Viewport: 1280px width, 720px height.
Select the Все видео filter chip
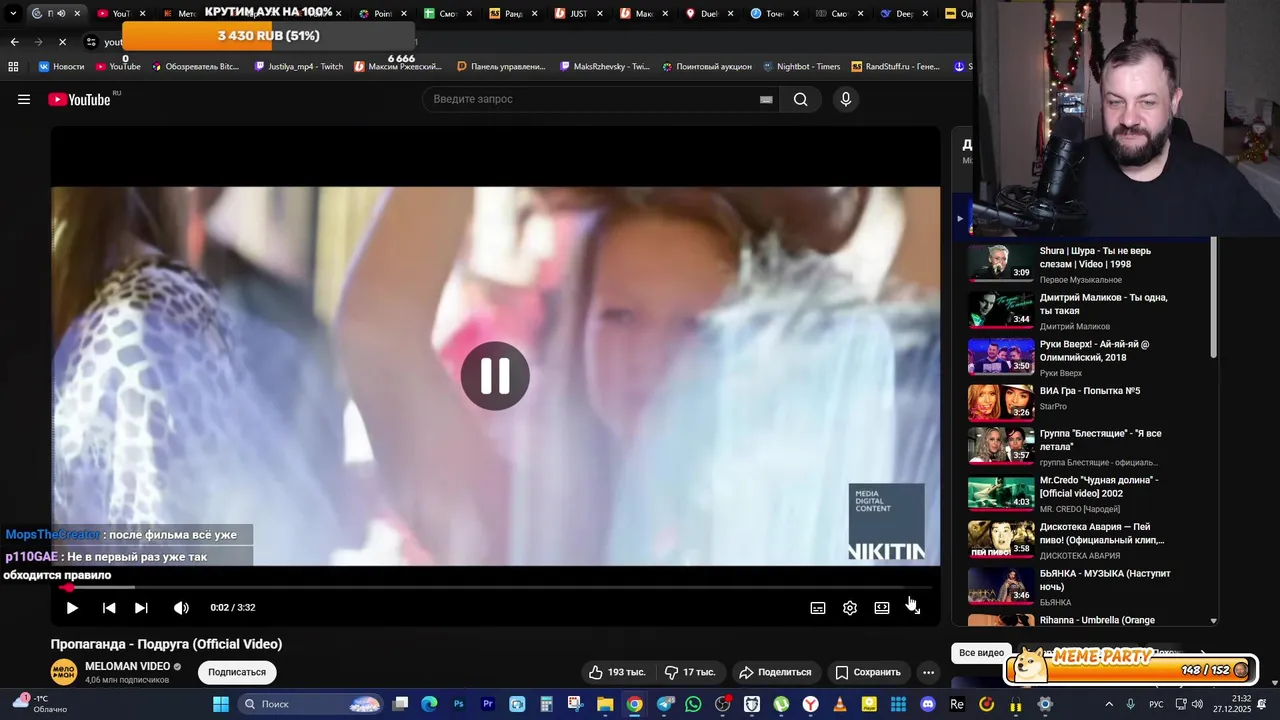981,653
